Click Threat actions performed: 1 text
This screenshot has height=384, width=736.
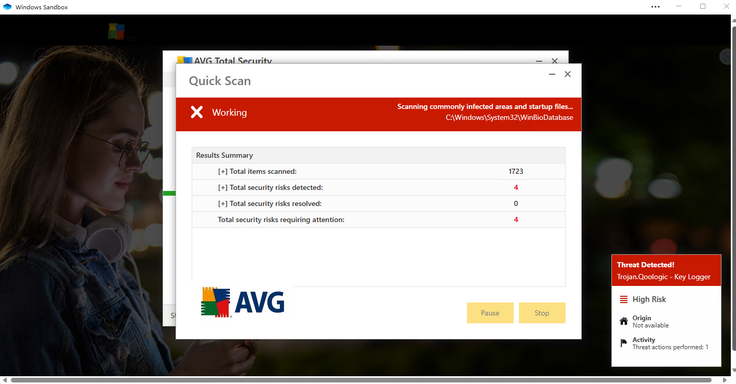670,347
